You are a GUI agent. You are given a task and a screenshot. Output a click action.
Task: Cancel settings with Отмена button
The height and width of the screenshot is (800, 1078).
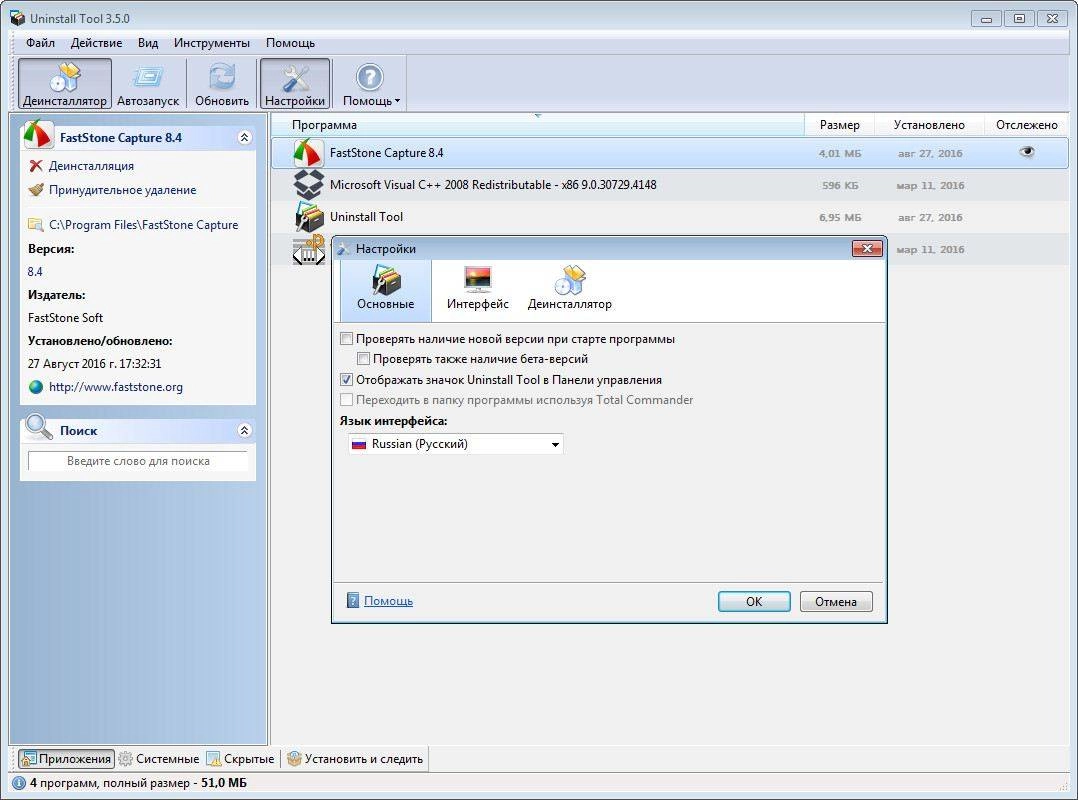(x=836, y=601)
